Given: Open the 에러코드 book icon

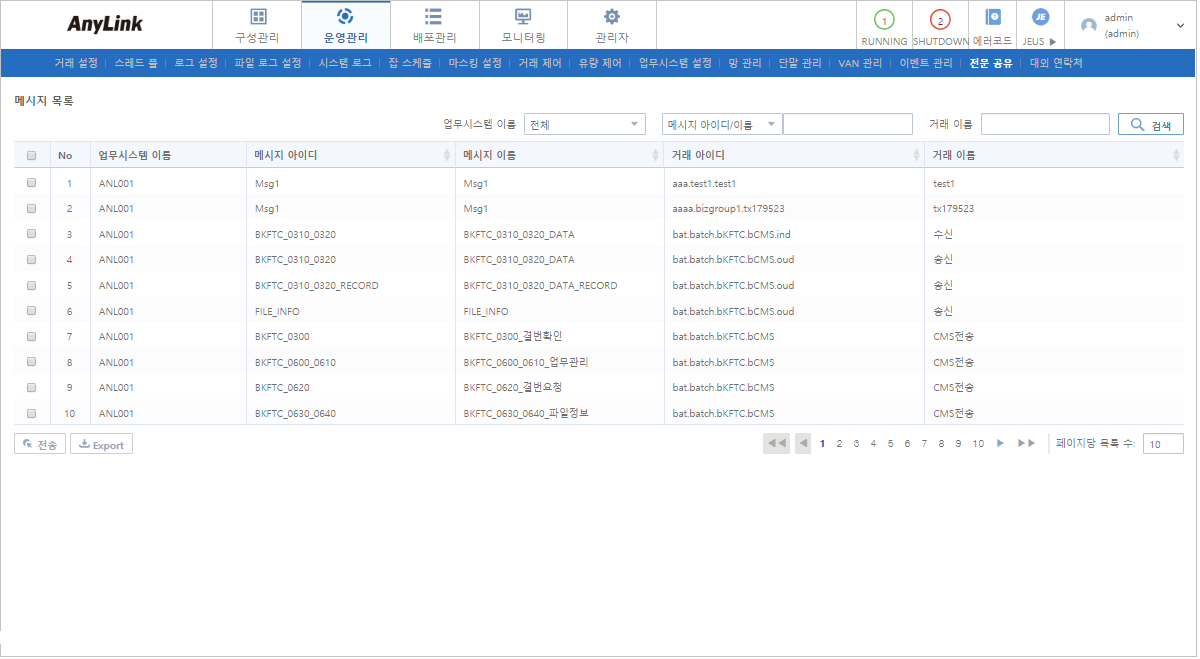Looking at the screenshot, I should (992, 17).
